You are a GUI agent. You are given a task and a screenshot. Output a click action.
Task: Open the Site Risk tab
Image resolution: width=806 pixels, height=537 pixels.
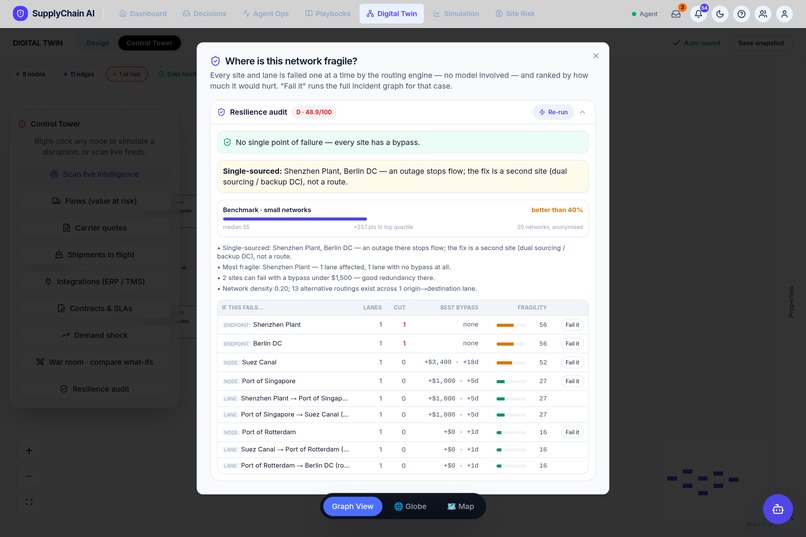point(515,14)
